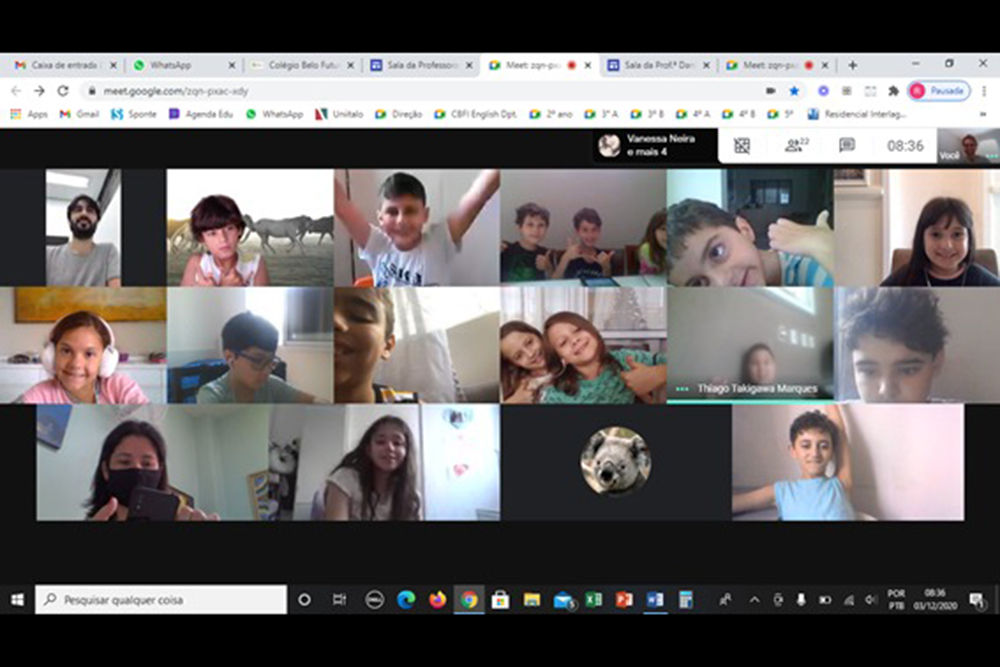
Task: Open the Chrome Extensions puzzle icon
Action: pos(893,91)
